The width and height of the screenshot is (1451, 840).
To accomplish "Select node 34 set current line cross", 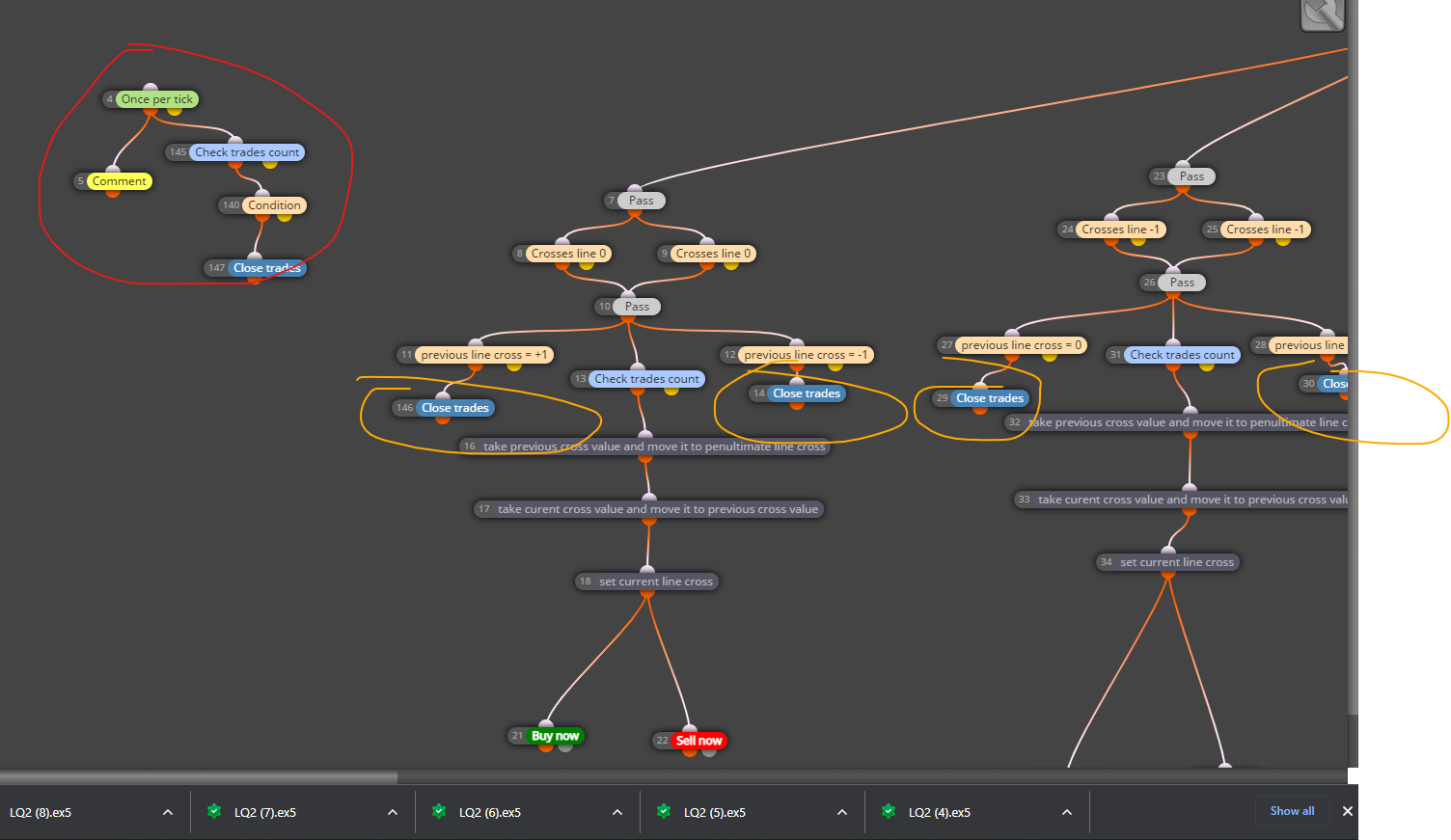I will [x=1167, y=562].
